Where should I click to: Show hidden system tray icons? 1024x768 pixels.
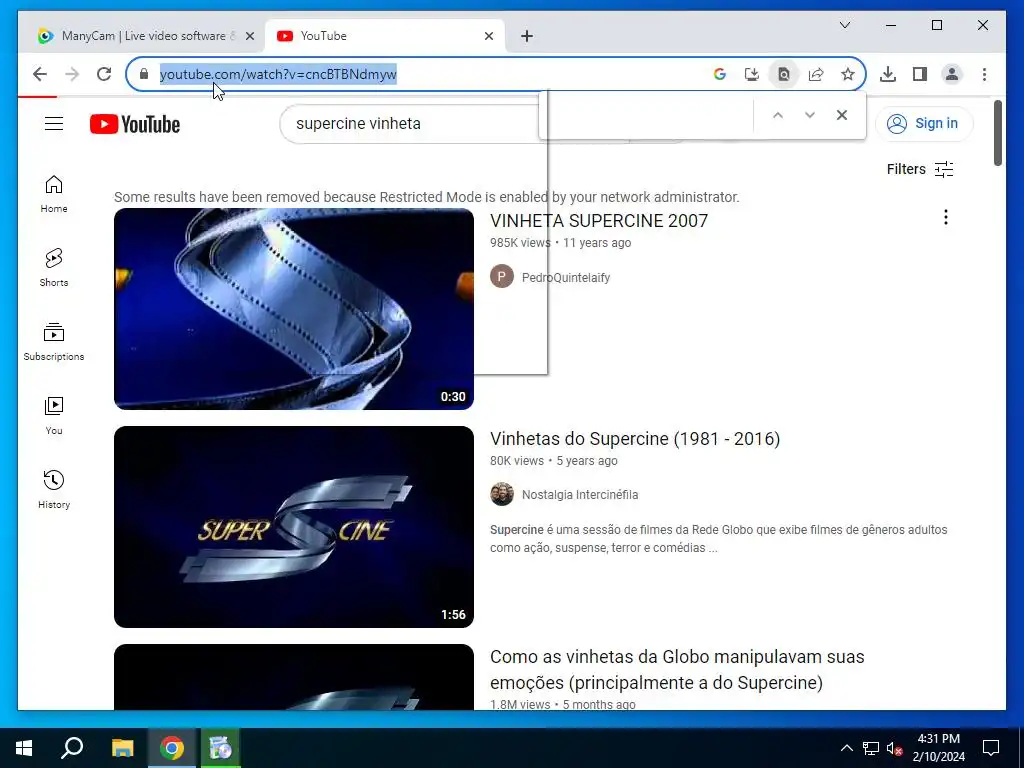coord(846,748)
